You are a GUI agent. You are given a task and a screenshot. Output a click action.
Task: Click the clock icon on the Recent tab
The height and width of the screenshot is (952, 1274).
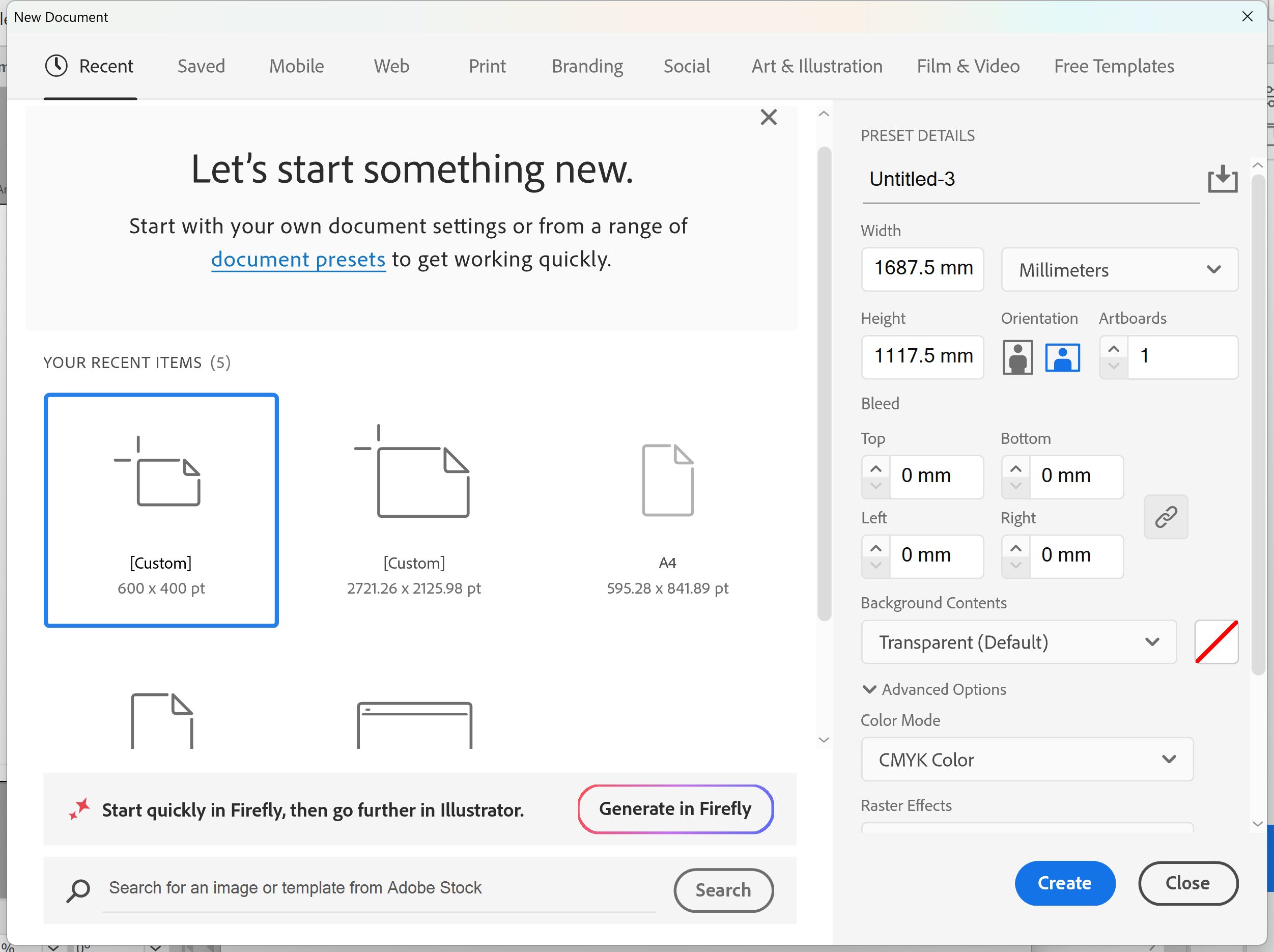56,66
